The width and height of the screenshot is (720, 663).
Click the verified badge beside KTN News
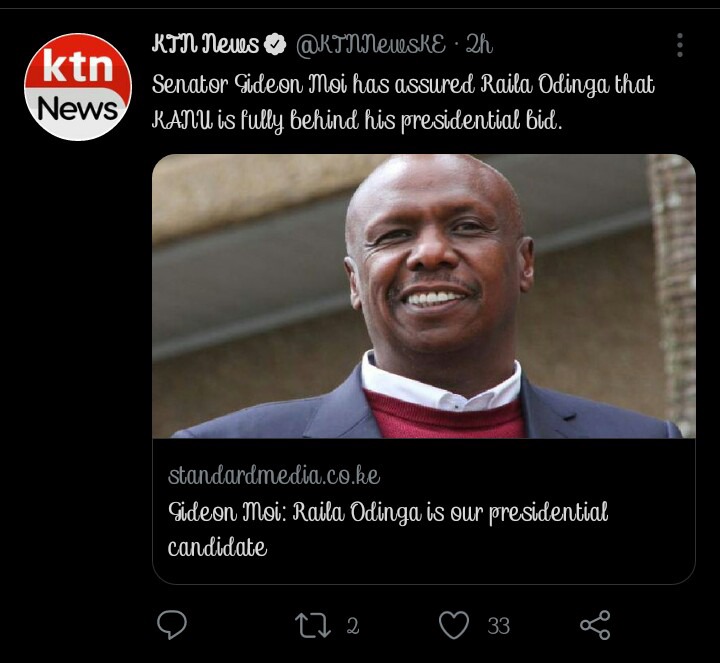(x=275, y=45)
